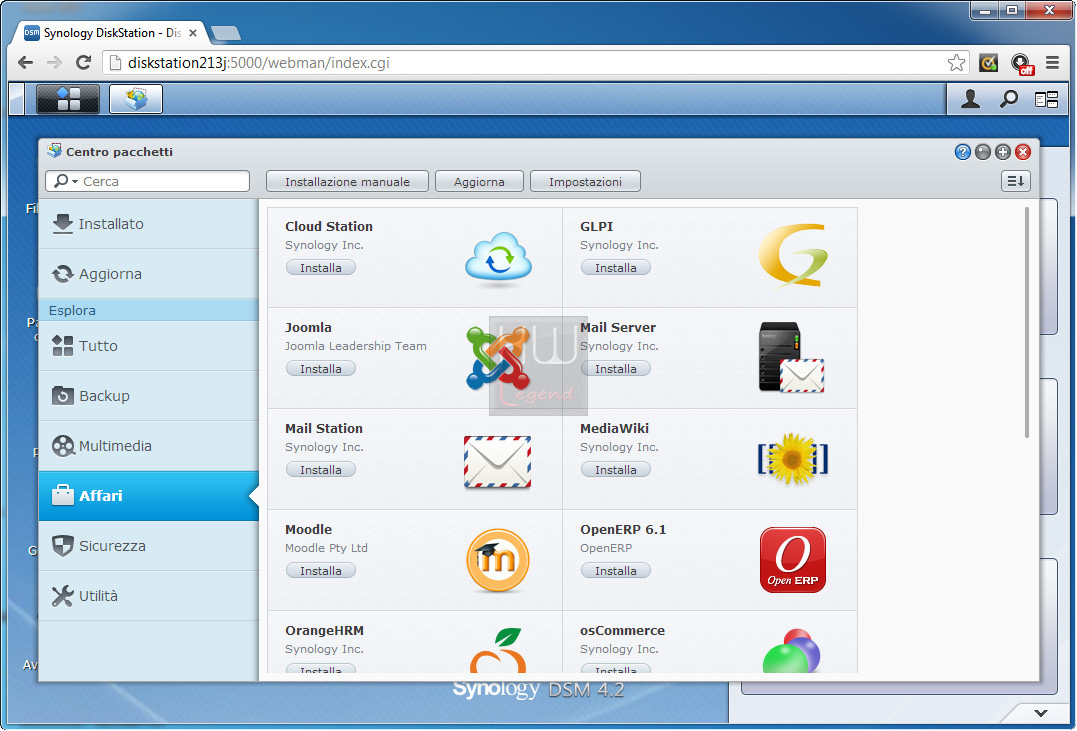Screen dimensions: 1077x731
Task: Click the OpenERP red logo icon
Action: [793, 560]
